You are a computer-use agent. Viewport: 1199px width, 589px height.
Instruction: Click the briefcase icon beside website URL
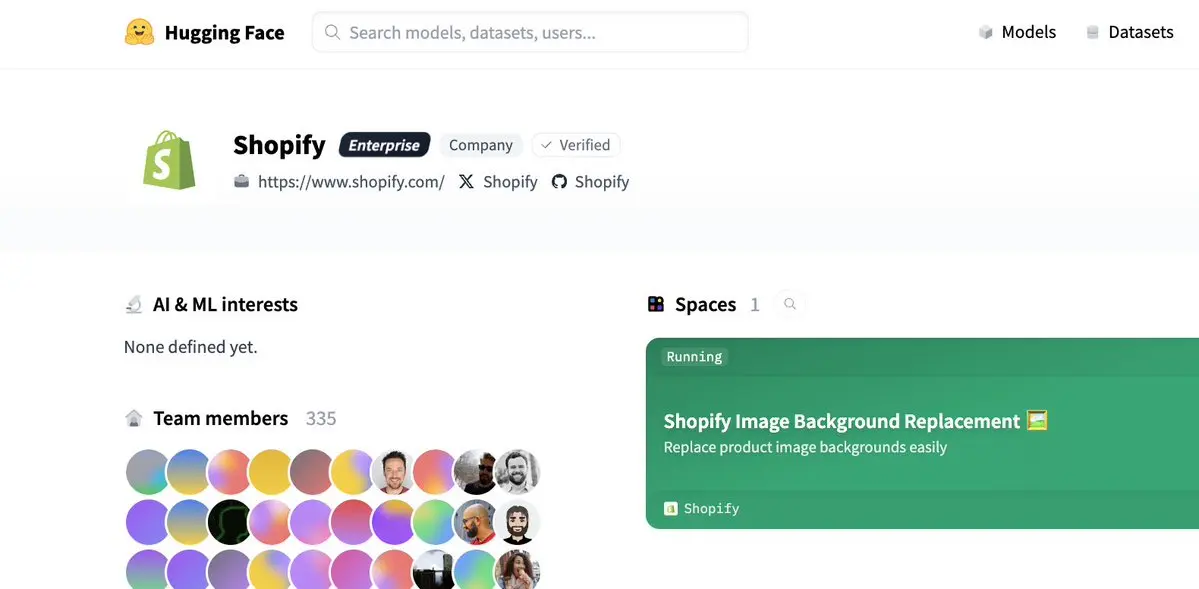pos(242,181)
